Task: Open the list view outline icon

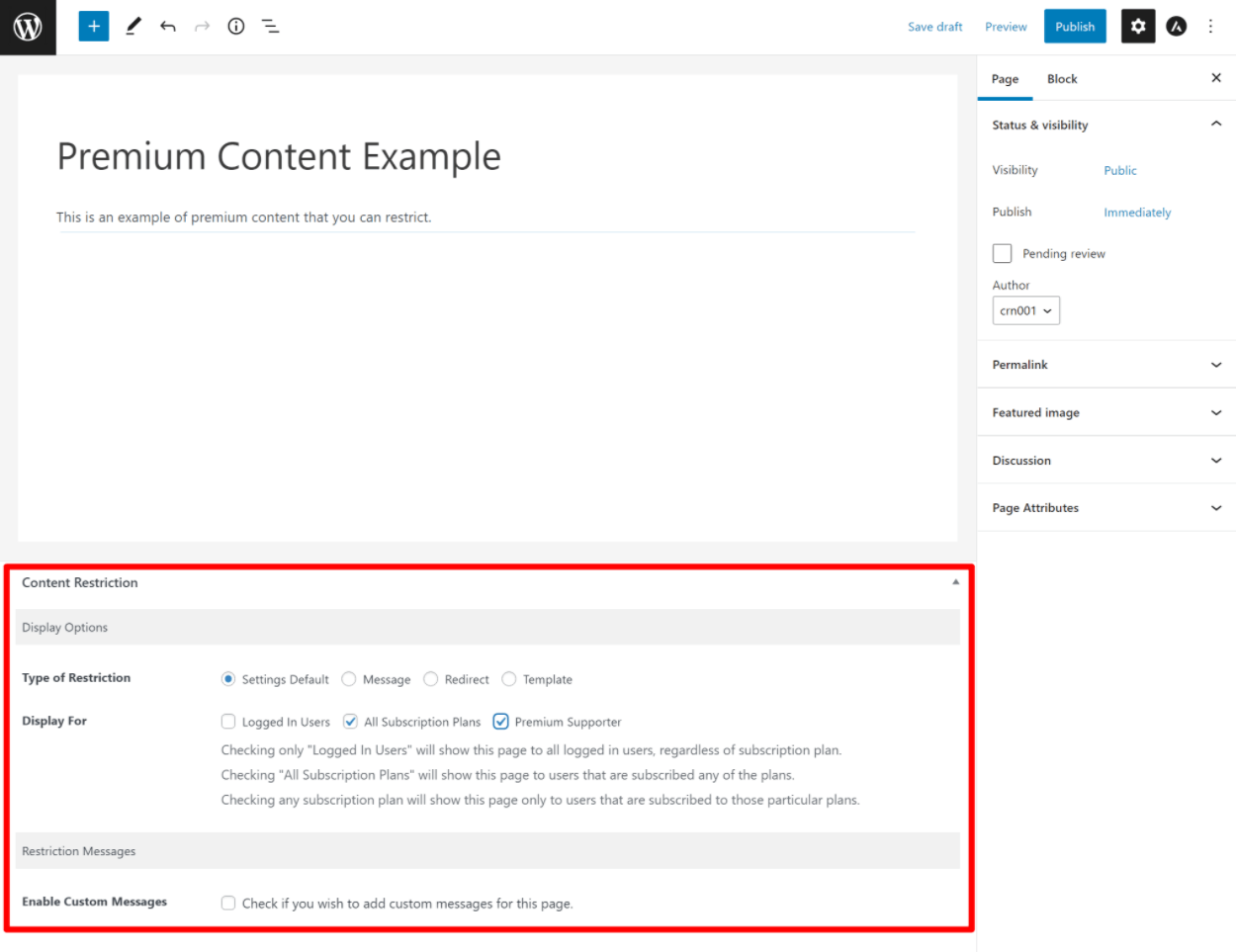Action: (270, 27)
